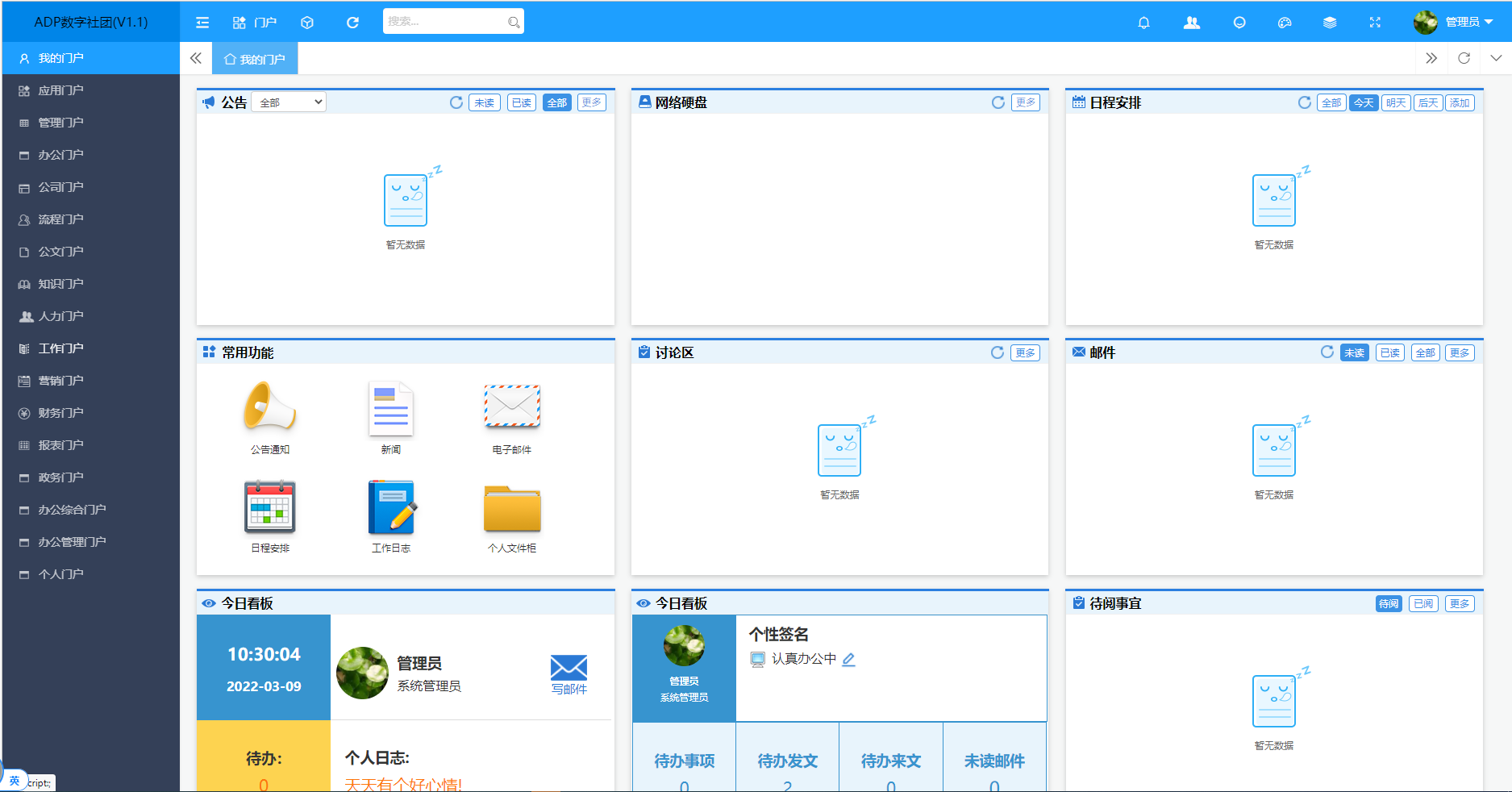Expand the tab options chevron at right
The width and height of the screenshot is (1512, 792).
[x=1496, y=58]
